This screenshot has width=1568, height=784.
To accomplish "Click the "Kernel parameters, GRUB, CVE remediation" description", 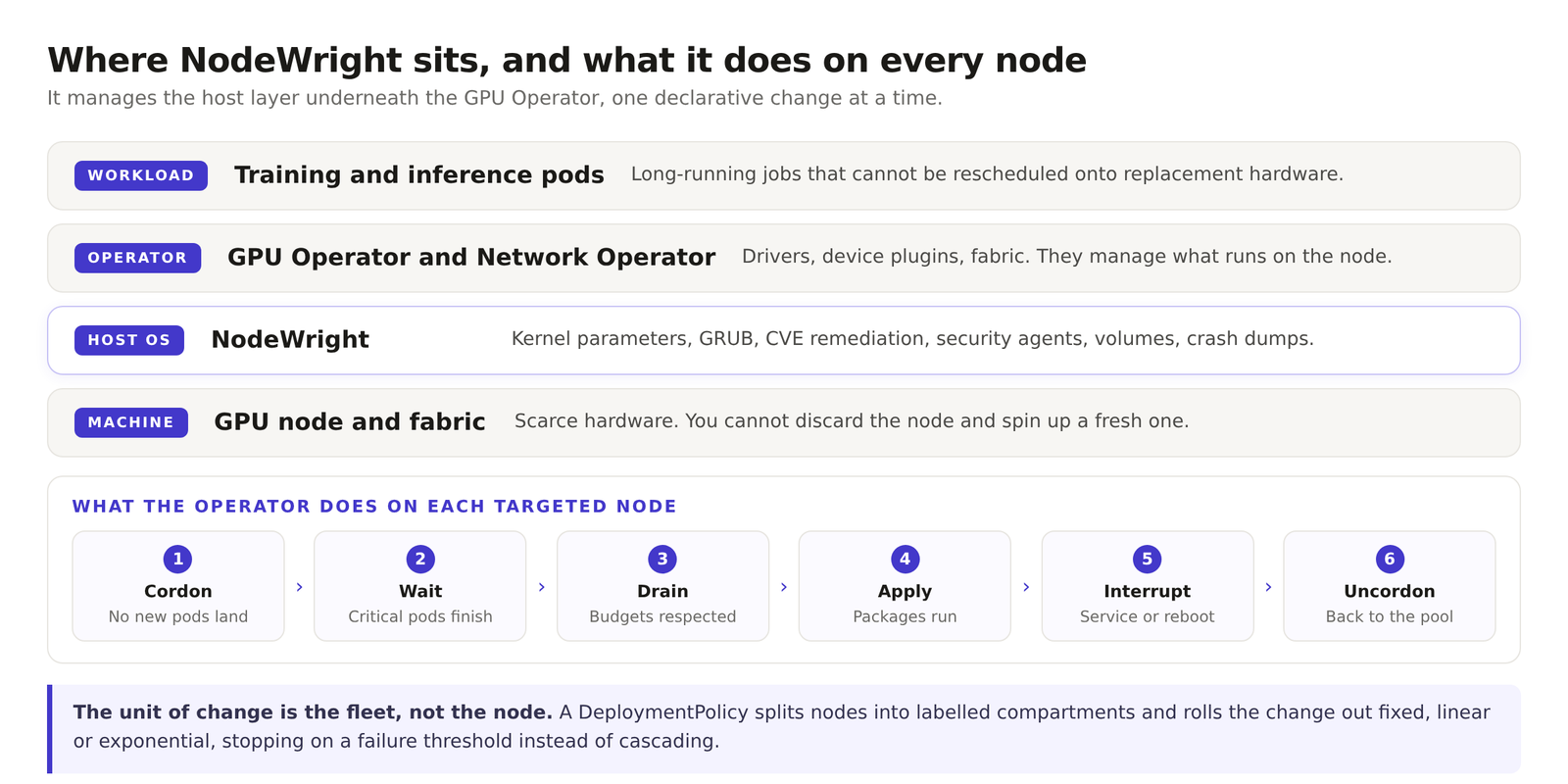I will 912,339.
